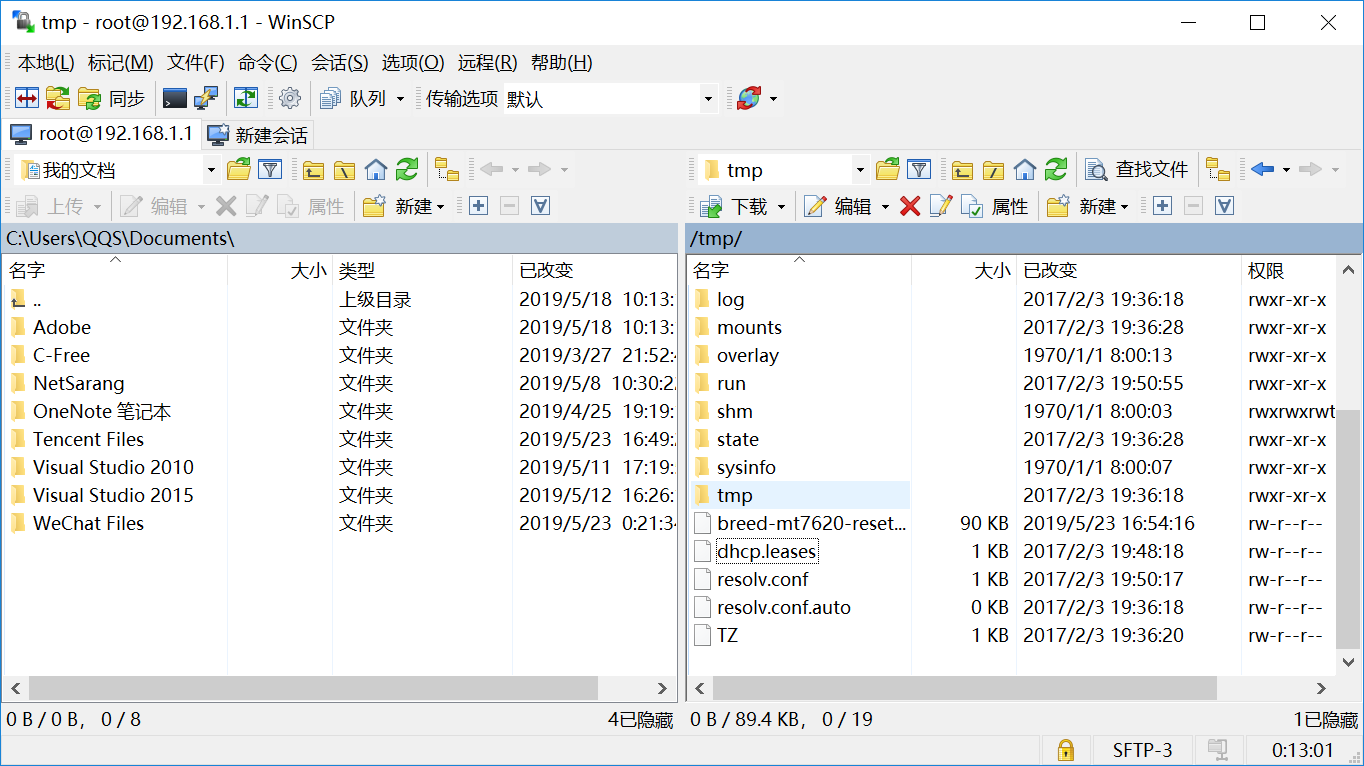Viewport: 1364px width, 766px height.
Task: Click keep remote directory up to date icon
Action: 246,98
